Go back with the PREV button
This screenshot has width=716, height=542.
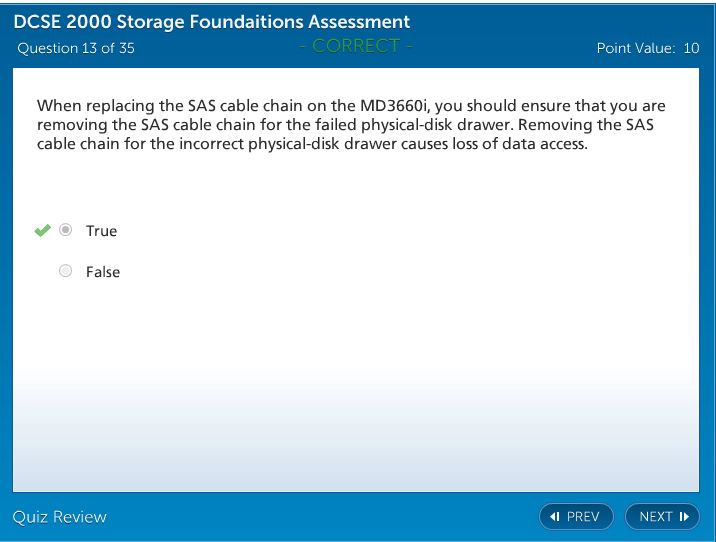pyautogui.click(x=576, y=517)
